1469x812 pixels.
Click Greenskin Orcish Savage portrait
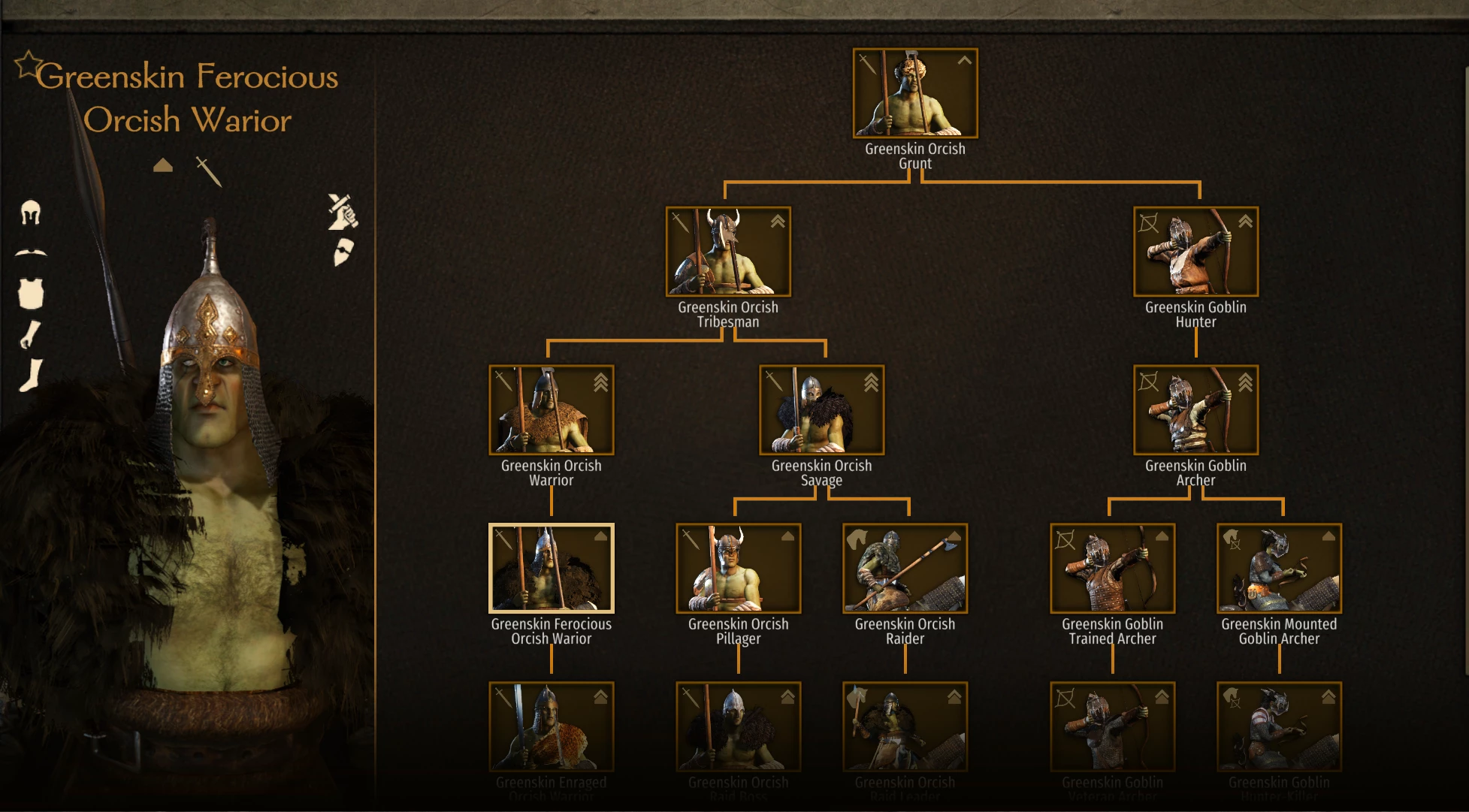tap(821, 410)
